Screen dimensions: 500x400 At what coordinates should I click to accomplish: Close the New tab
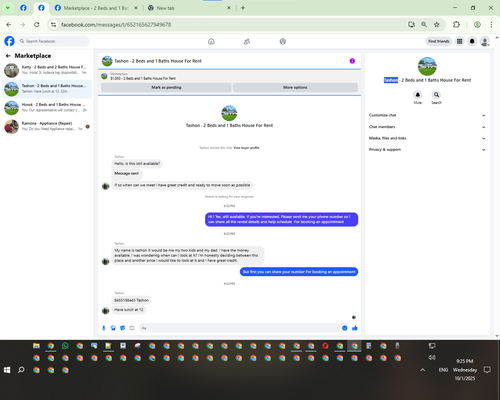coord(229,8)
